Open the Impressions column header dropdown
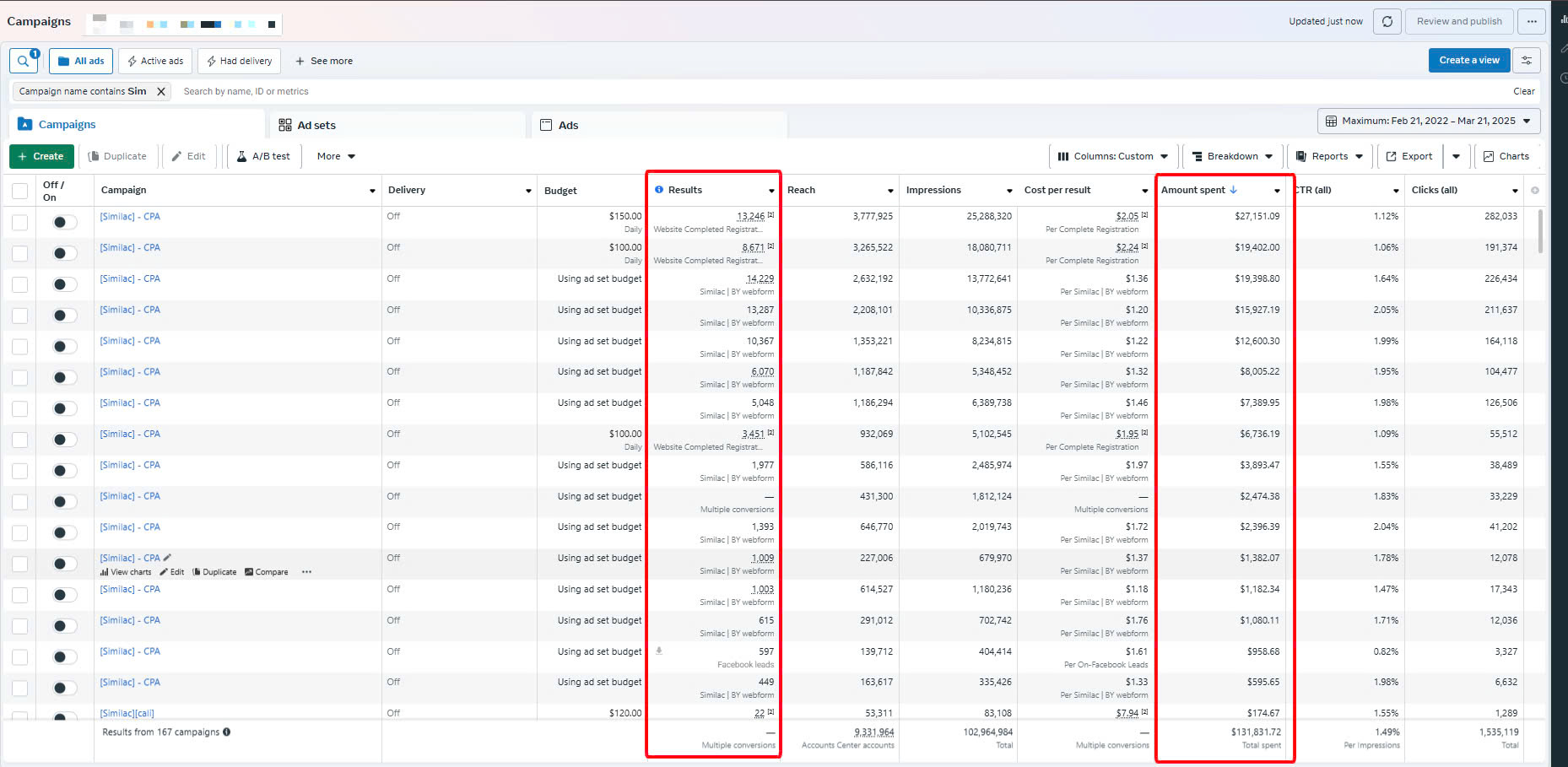Image resolution: width=1568 pixels, height=767 pixels. [x=1009, y=191]
